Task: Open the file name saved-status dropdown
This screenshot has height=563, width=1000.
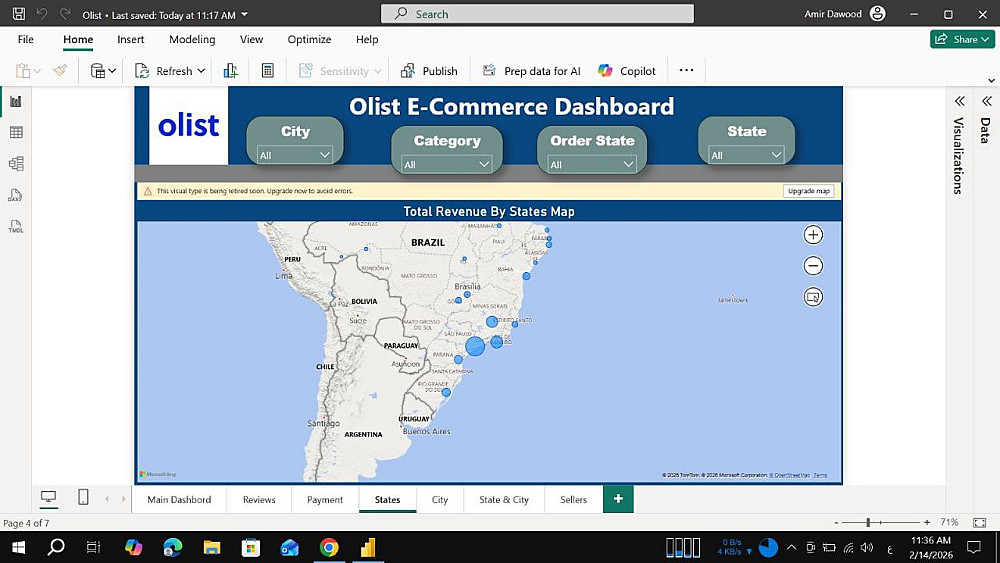Action: pyautogui.click(x=245, y=14)
